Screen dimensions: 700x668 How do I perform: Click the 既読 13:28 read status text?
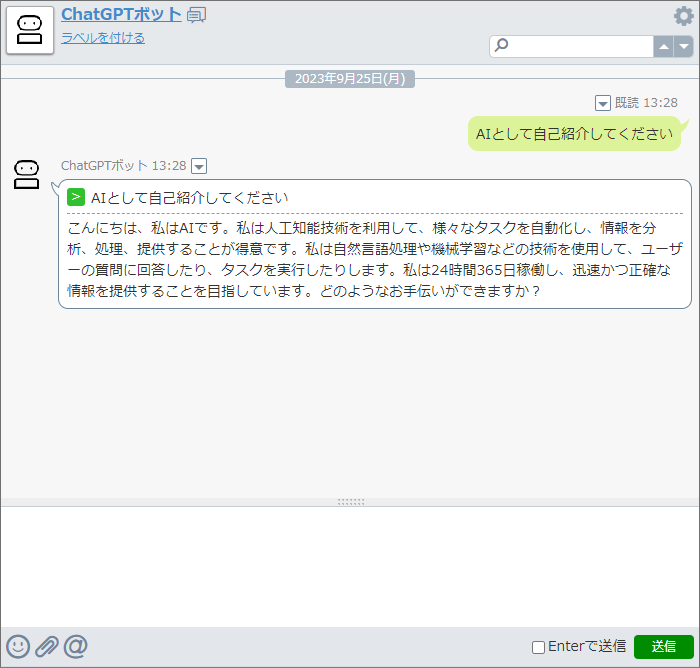(646, 103)
